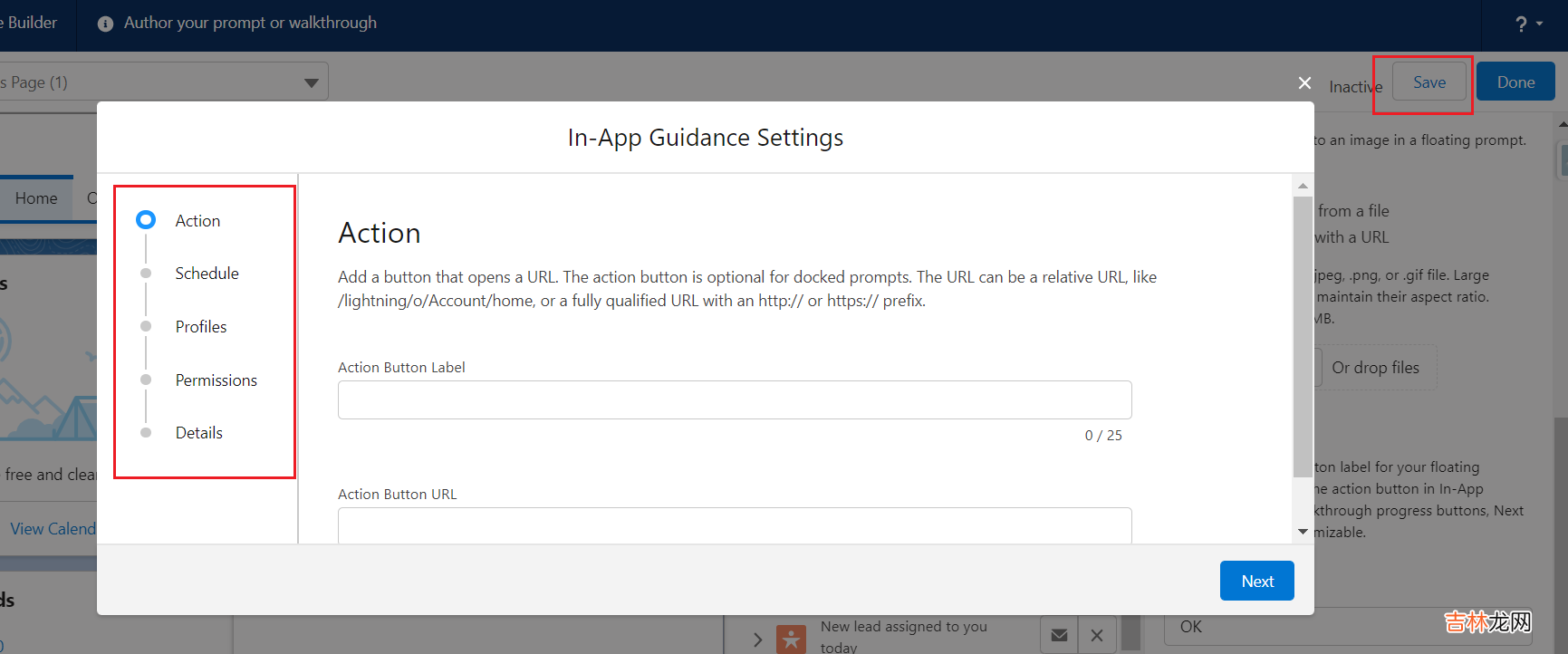Click into the Action Button URL field
This screenshot has height=654, width=1568.
pos(734,525)
